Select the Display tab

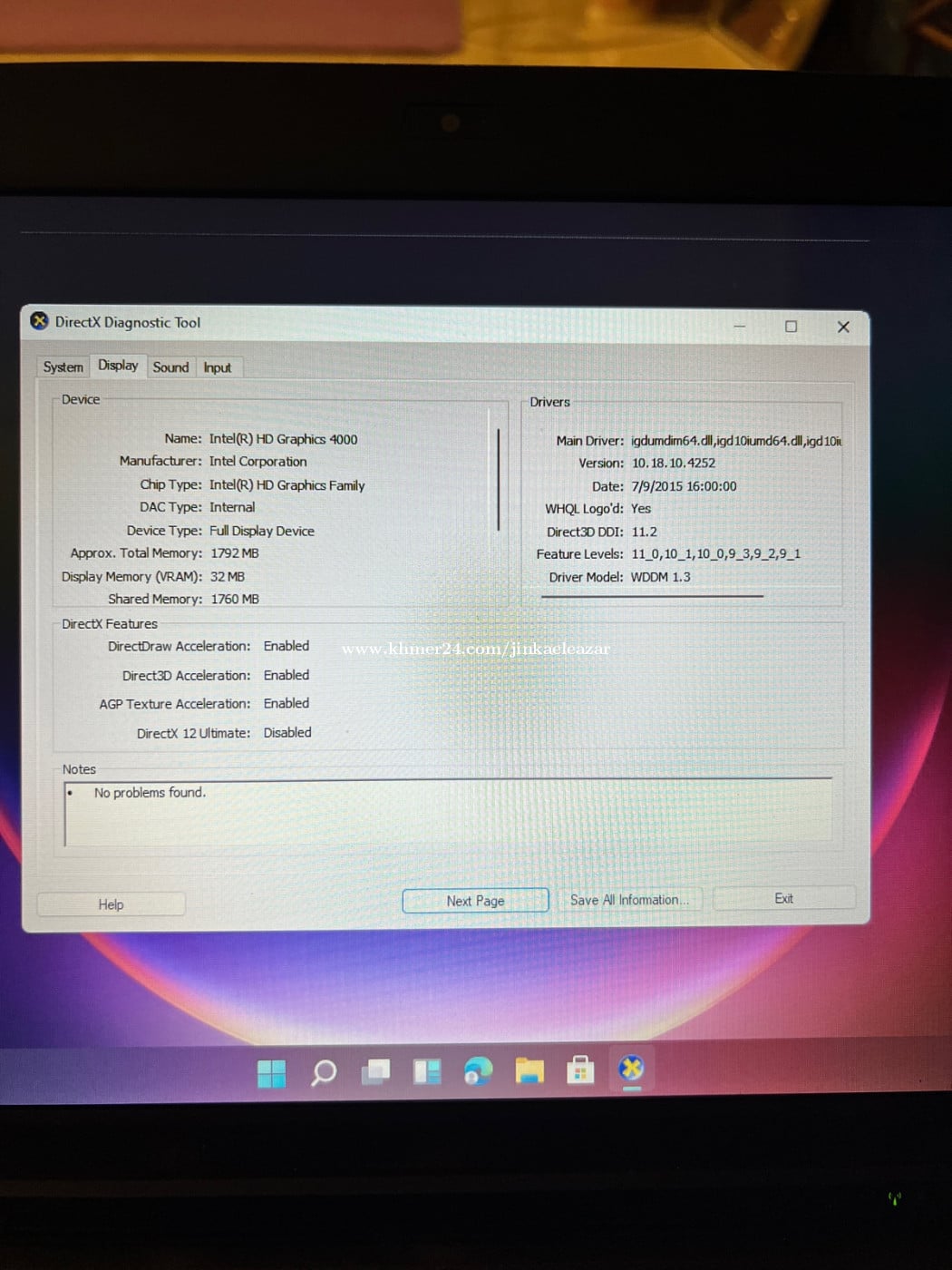pos(118,366)
